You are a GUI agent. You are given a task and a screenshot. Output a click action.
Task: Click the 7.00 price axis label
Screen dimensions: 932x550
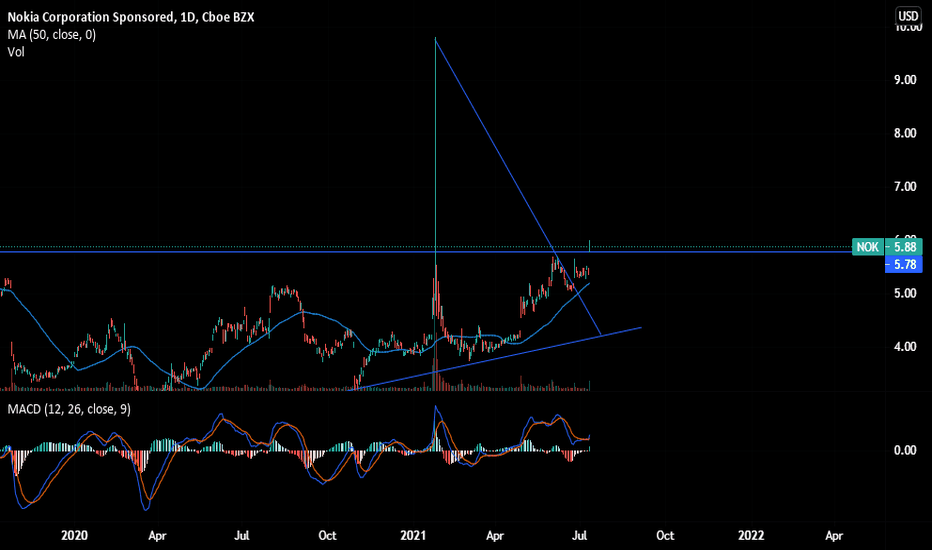coord(905,187)
